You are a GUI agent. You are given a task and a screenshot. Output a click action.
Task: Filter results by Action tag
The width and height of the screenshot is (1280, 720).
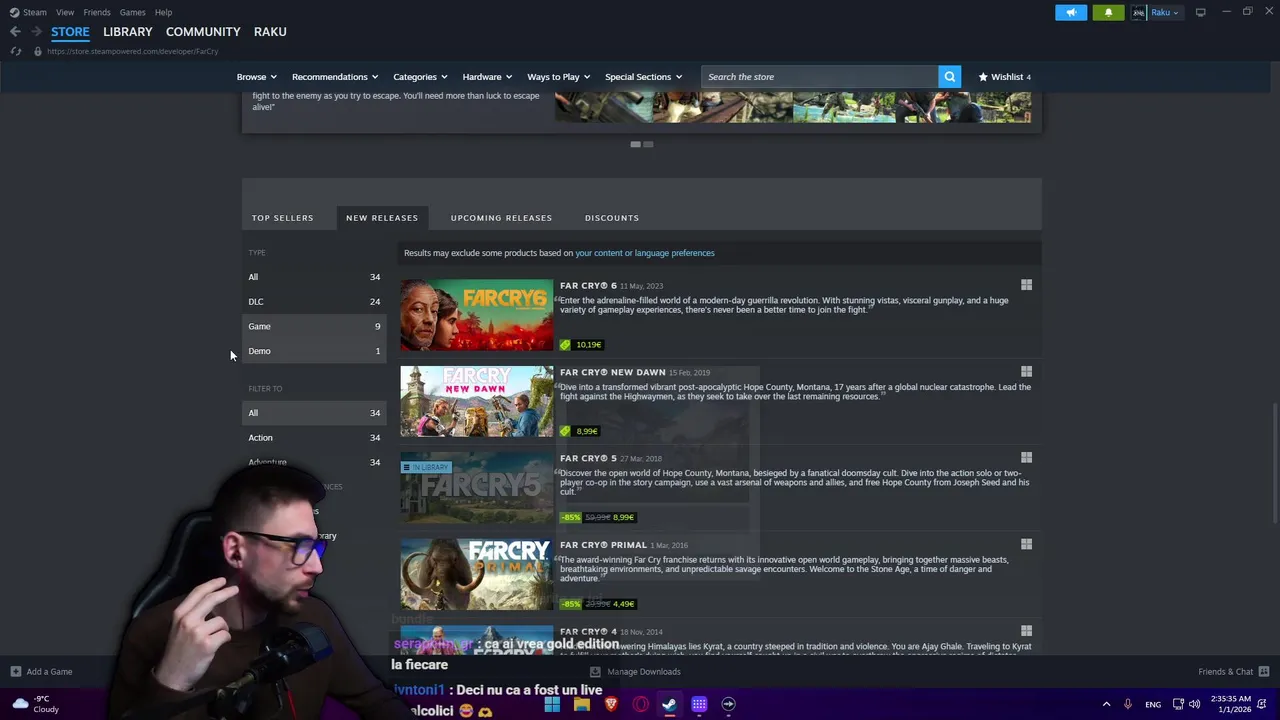pyautogui.click(x=314, y=438)
